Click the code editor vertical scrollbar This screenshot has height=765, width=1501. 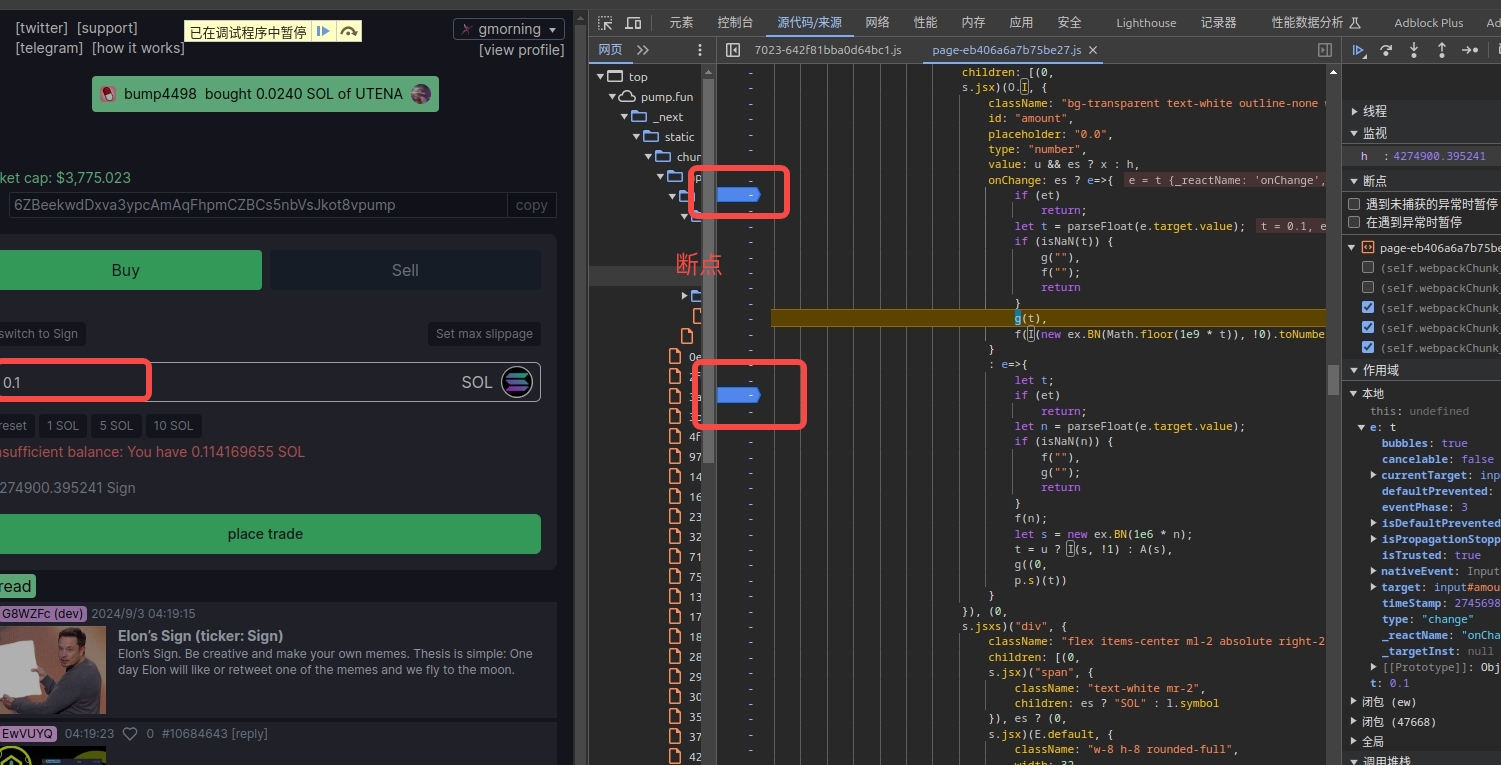(x=1333, y=380)
